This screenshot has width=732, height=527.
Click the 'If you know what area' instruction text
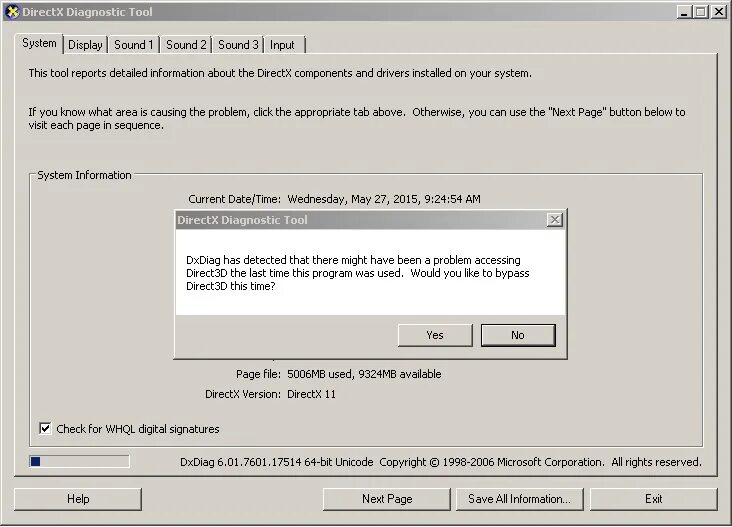pyautogui.click(x=357, y=119)
